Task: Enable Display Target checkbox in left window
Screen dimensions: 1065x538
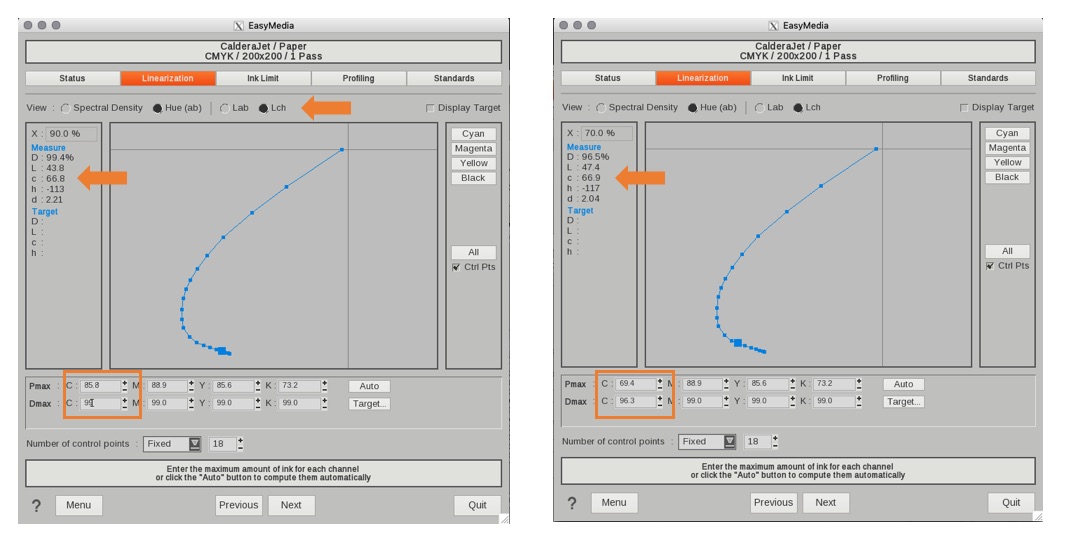Action: click(x=430, y=108)
